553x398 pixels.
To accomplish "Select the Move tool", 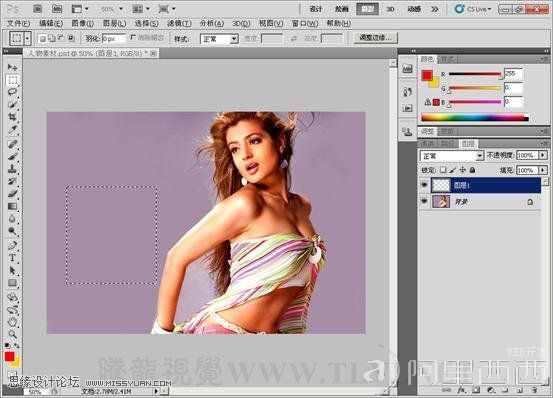I will (12, 67).
